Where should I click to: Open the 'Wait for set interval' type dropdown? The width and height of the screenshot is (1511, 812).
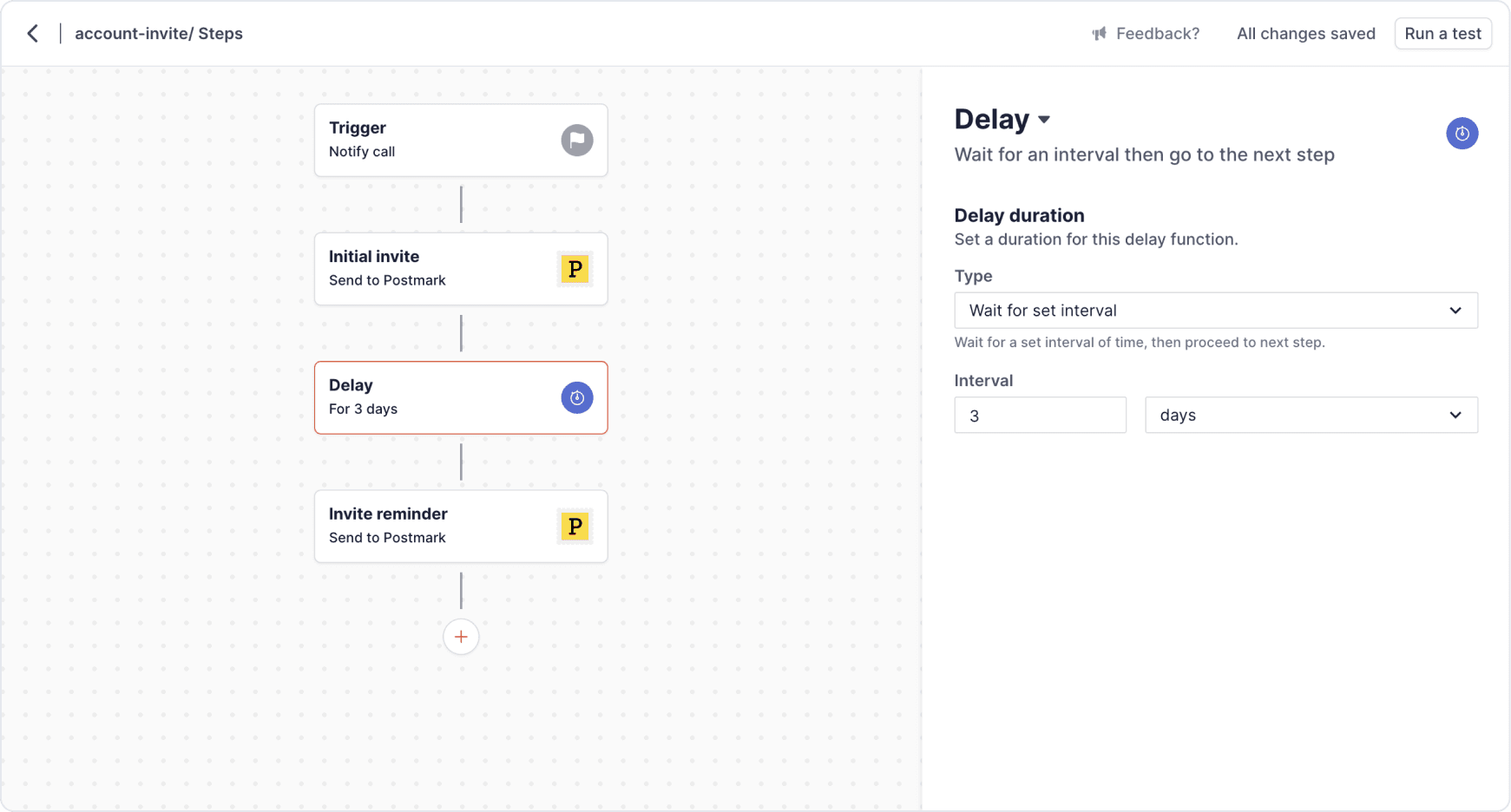[x=1215, y=311]
